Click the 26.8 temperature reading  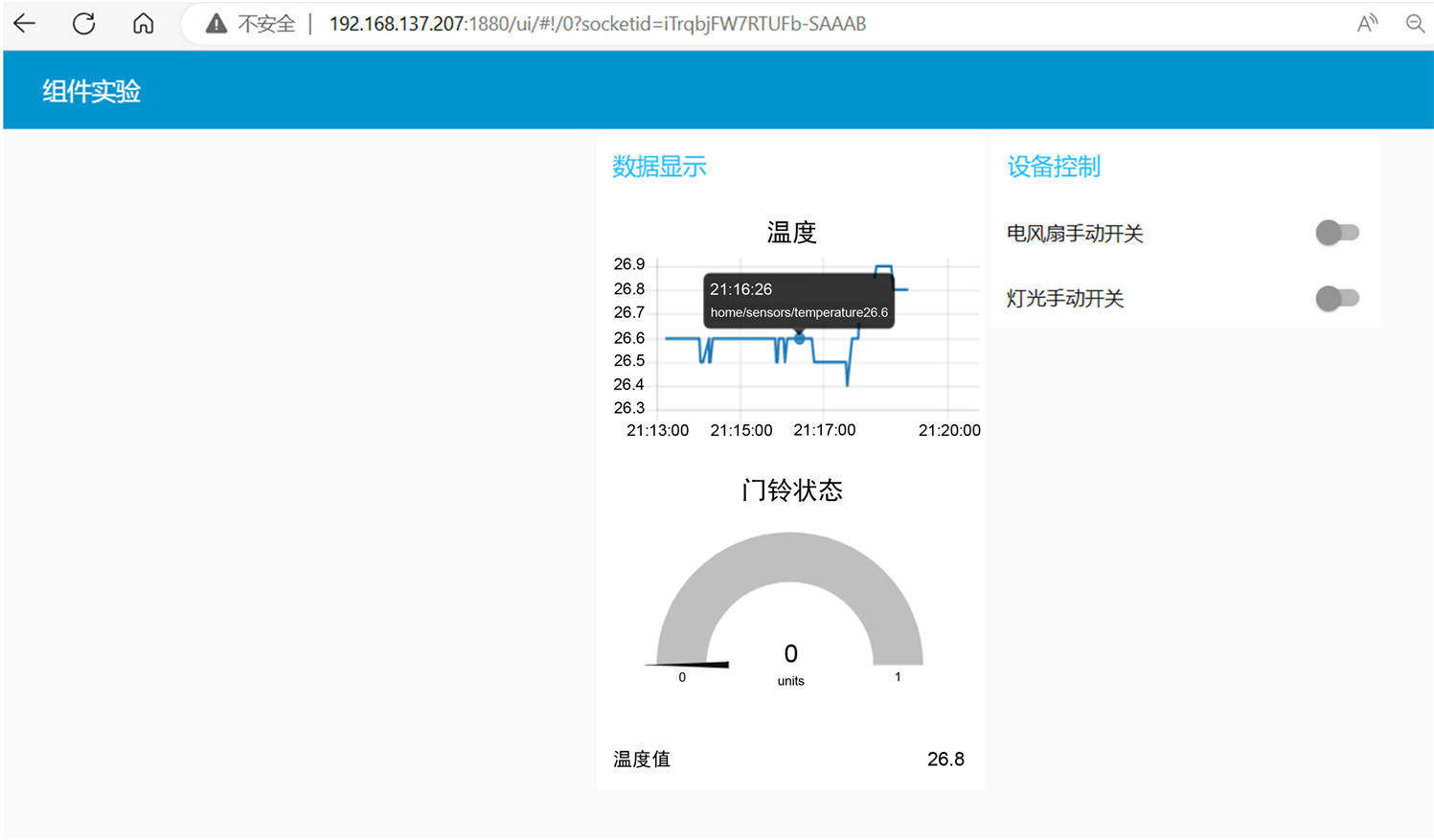click(x=945, y=760)
